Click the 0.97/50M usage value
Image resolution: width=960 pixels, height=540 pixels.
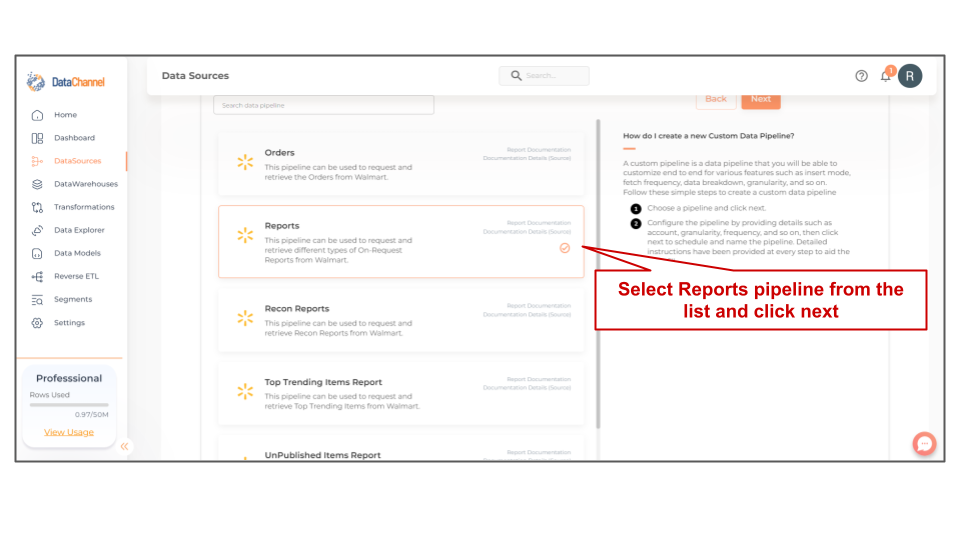[x=92, y=414]
